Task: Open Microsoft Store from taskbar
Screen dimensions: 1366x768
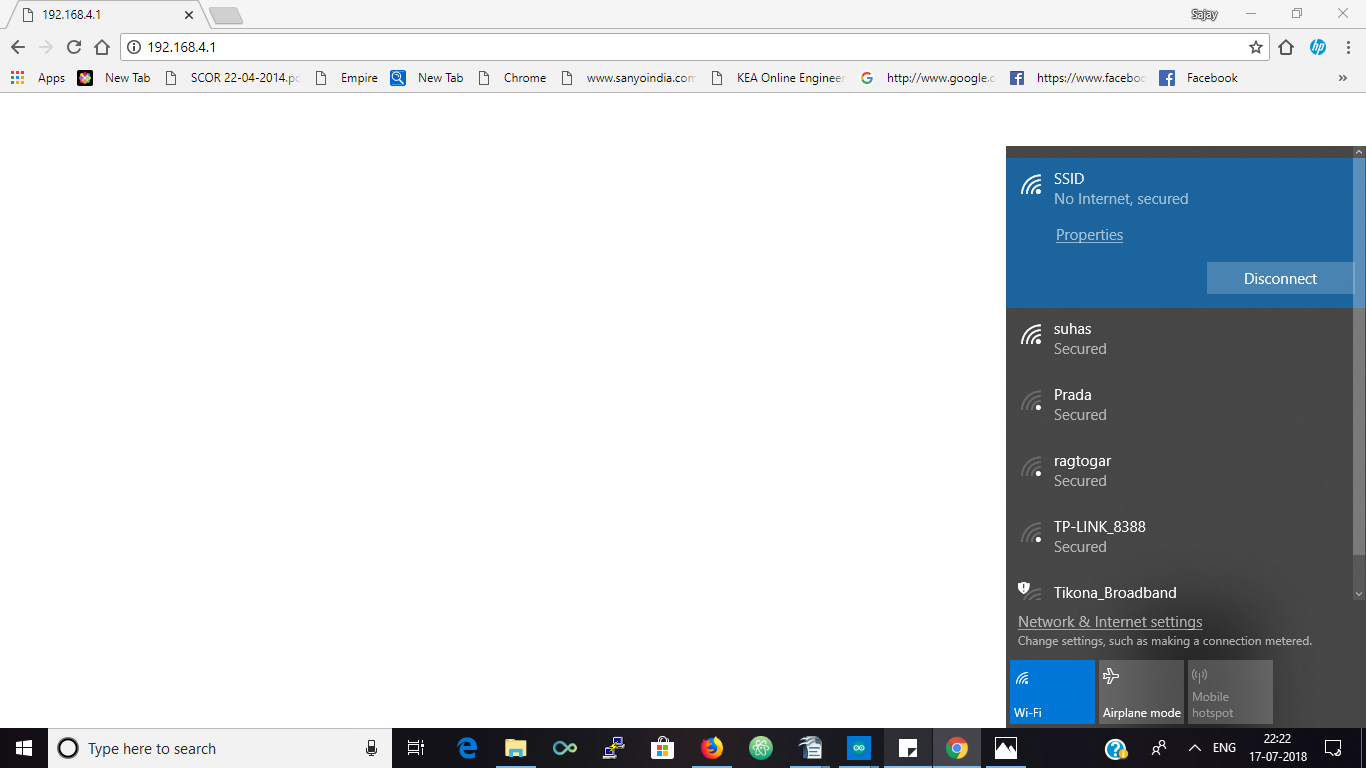Action: click(663, 748)
